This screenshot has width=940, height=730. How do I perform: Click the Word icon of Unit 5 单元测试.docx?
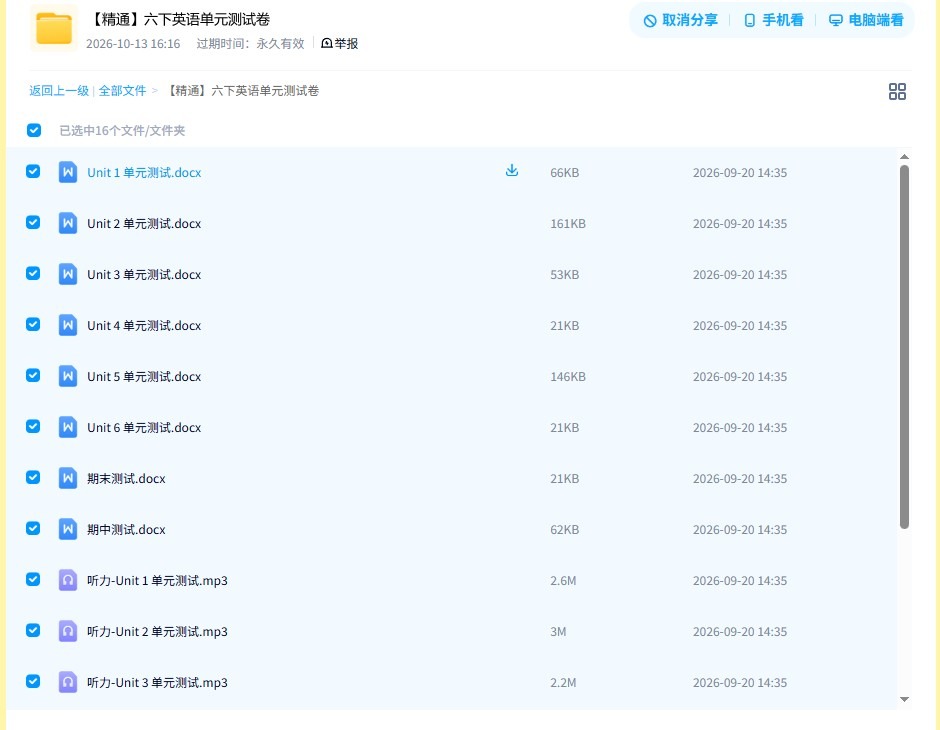pyautogui.click(x=68, y=376)
